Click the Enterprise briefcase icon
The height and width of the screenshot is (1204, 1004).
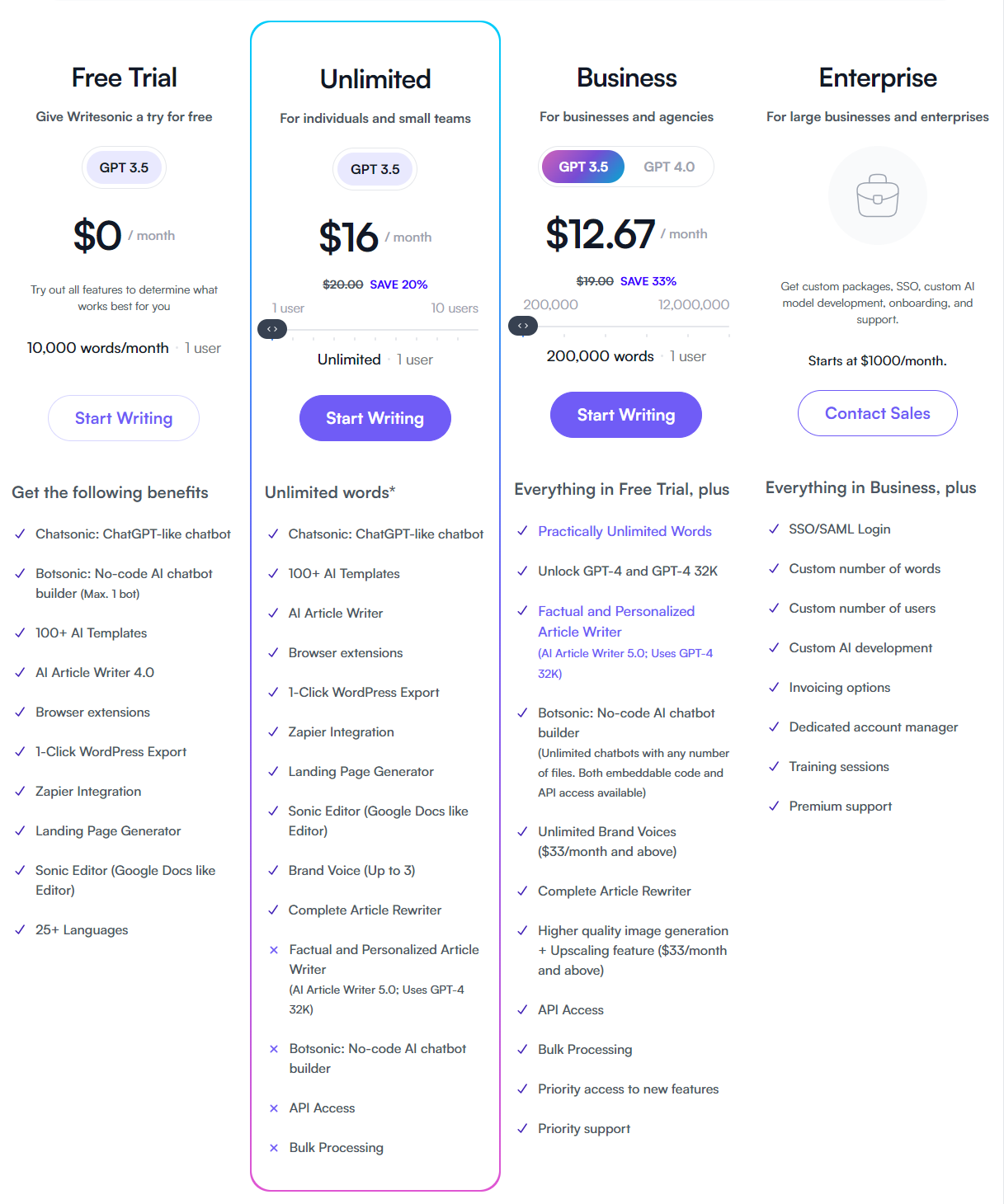(877, 195)
